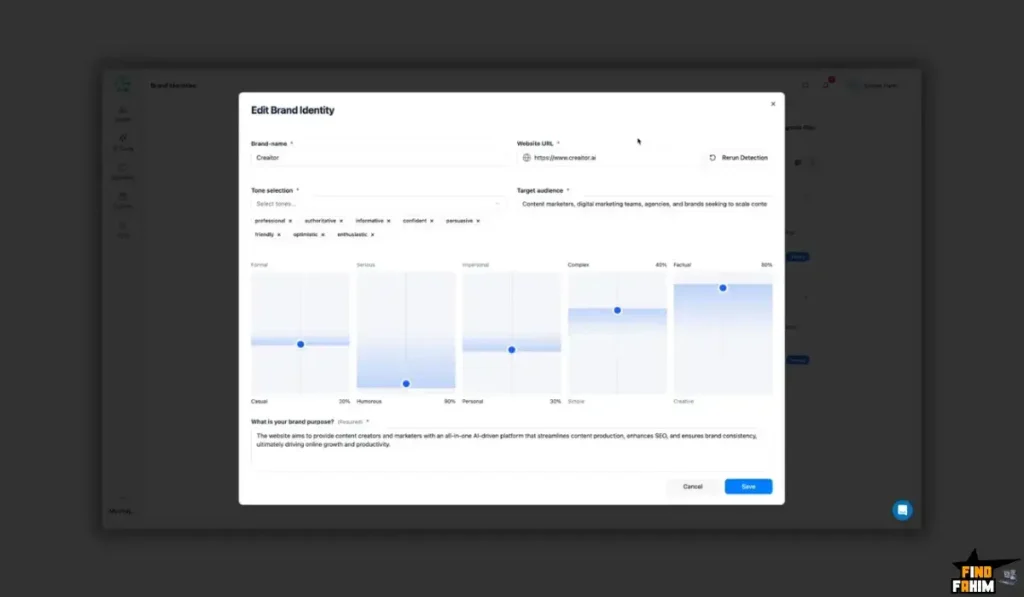Viewport: 1024px width, 597px height.
Task: Click the Complex–Simple slider handle
Action: point(618,309)
